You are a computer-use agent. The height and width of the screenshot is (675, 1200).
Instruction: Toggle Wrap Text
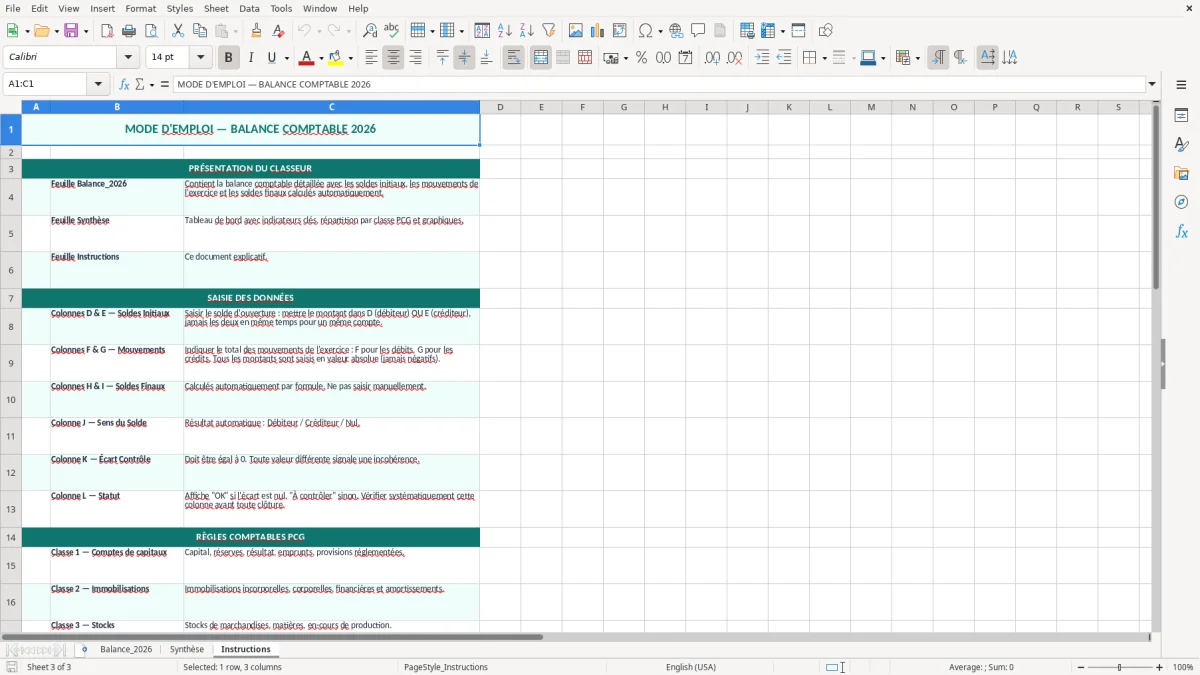tap(513, 58)
